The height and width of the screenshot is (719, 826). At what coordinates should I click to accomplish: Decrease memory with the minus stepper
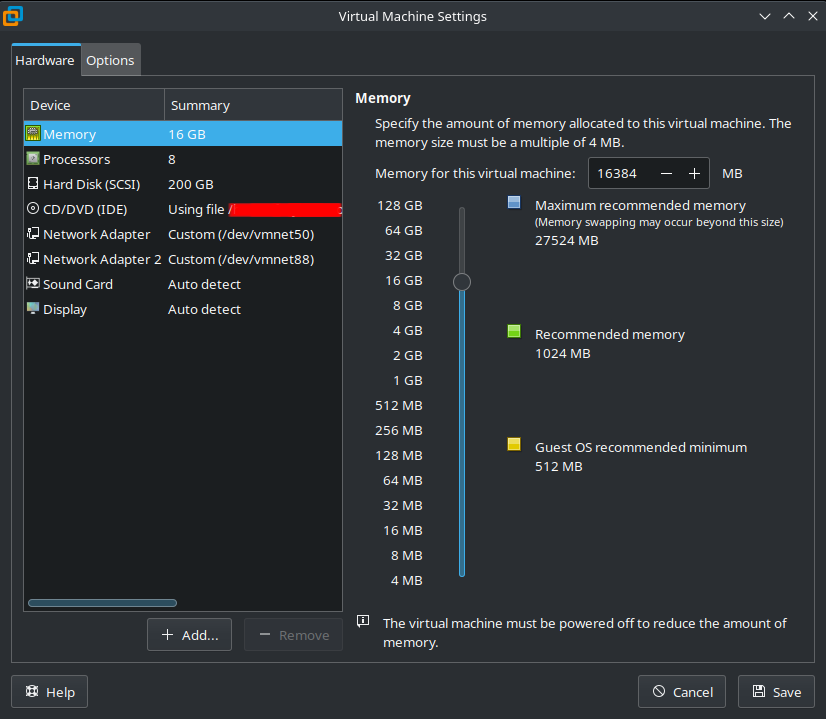pyautogui.click(x=664, y=173)
